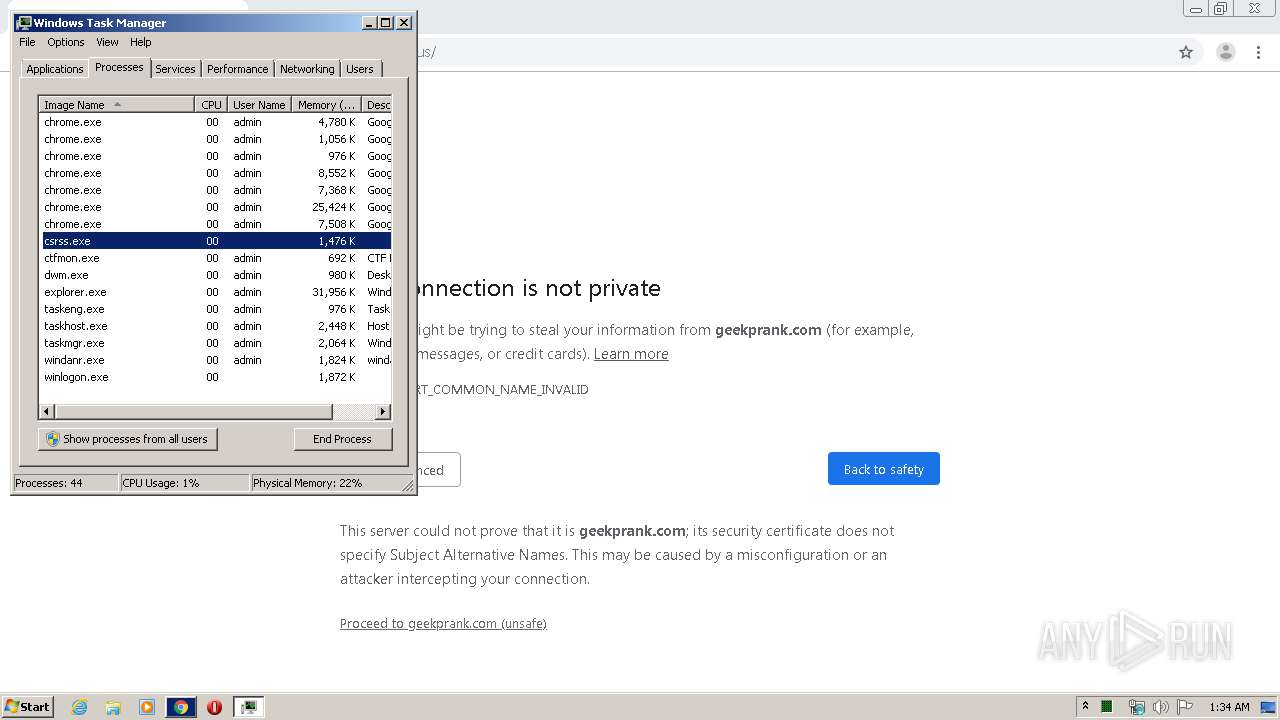Viewport: 1280px width, 720px height.
Task: Close the Chrome browser window
Action: 1254,8
